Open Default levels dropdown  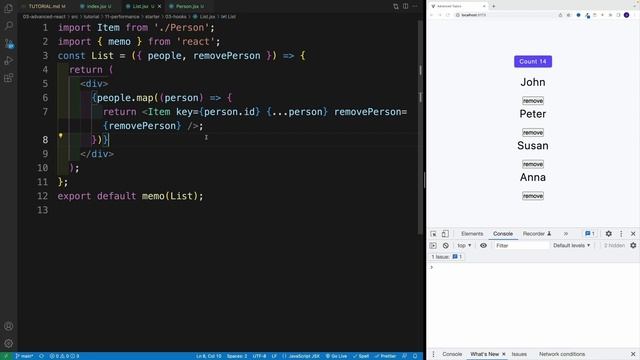571,246
